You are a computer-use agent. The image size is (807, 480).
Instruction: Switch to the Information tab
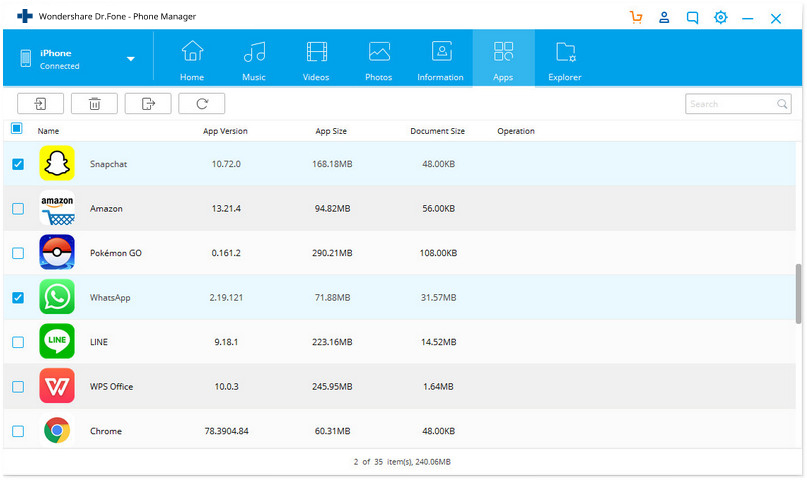coord(441,60)
